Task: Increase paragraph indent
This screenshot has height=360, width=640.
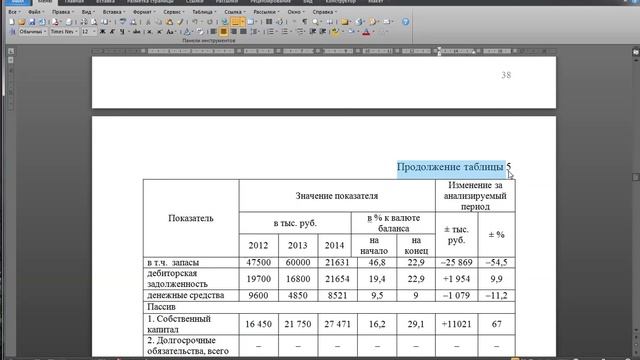Action: coord(322,31)
